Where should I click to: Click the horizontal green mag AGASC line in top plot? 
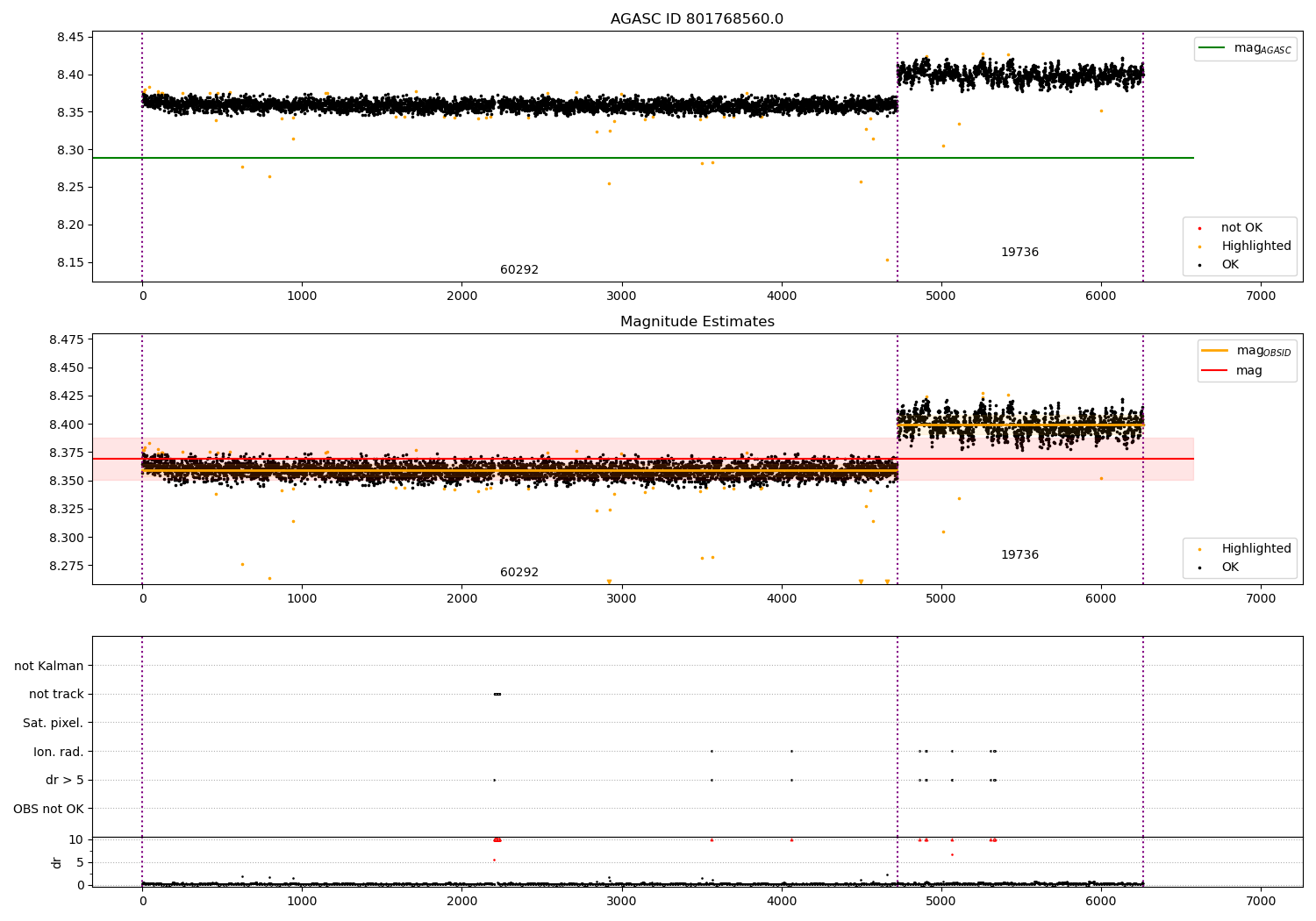(642, 158)
